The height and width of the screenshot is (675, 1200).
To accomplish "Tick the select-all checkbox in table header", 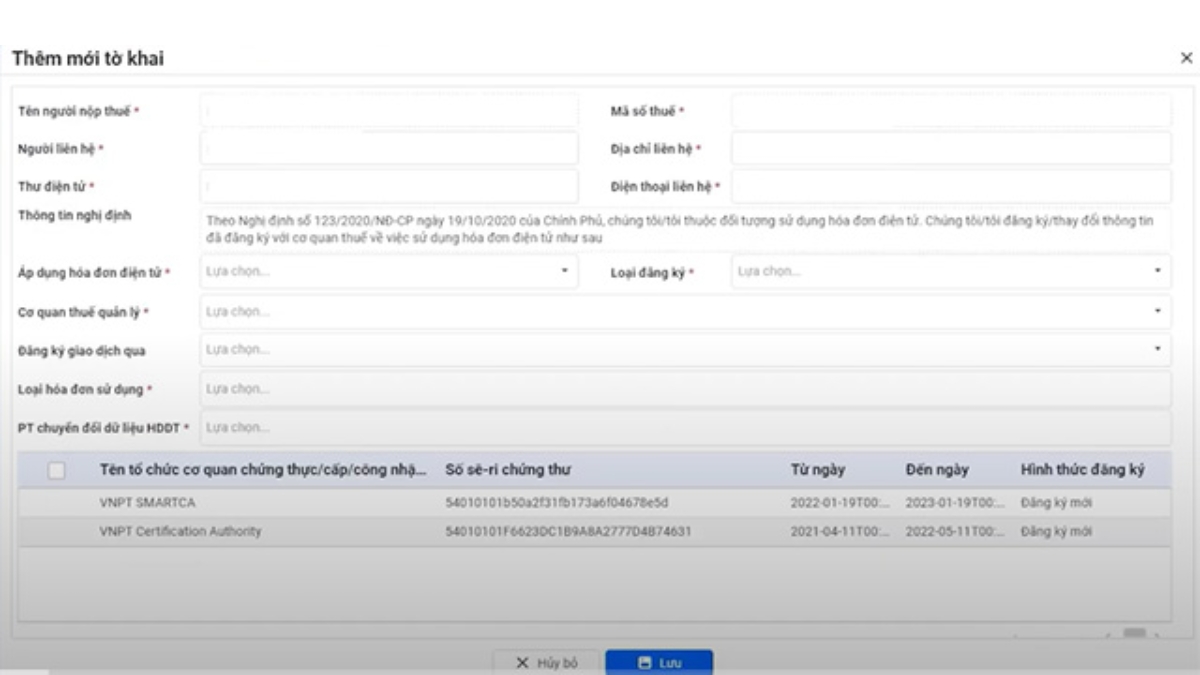I will click(x=57, y=470).
